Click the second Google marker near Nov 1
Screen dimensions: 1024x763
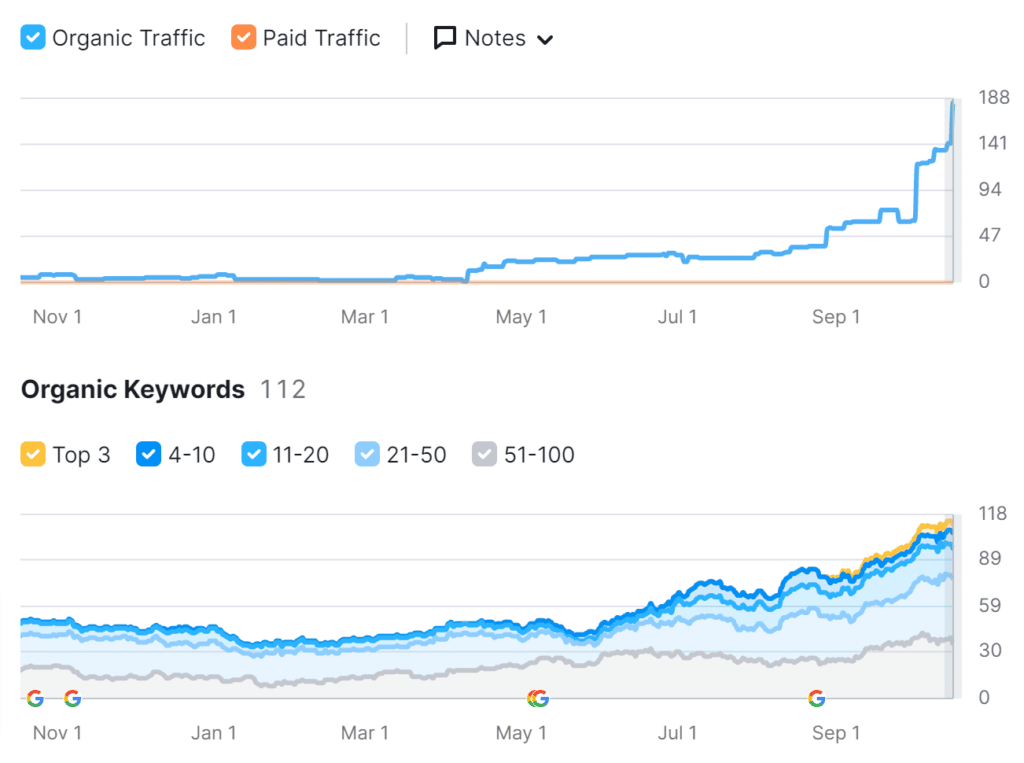point(72,698)
